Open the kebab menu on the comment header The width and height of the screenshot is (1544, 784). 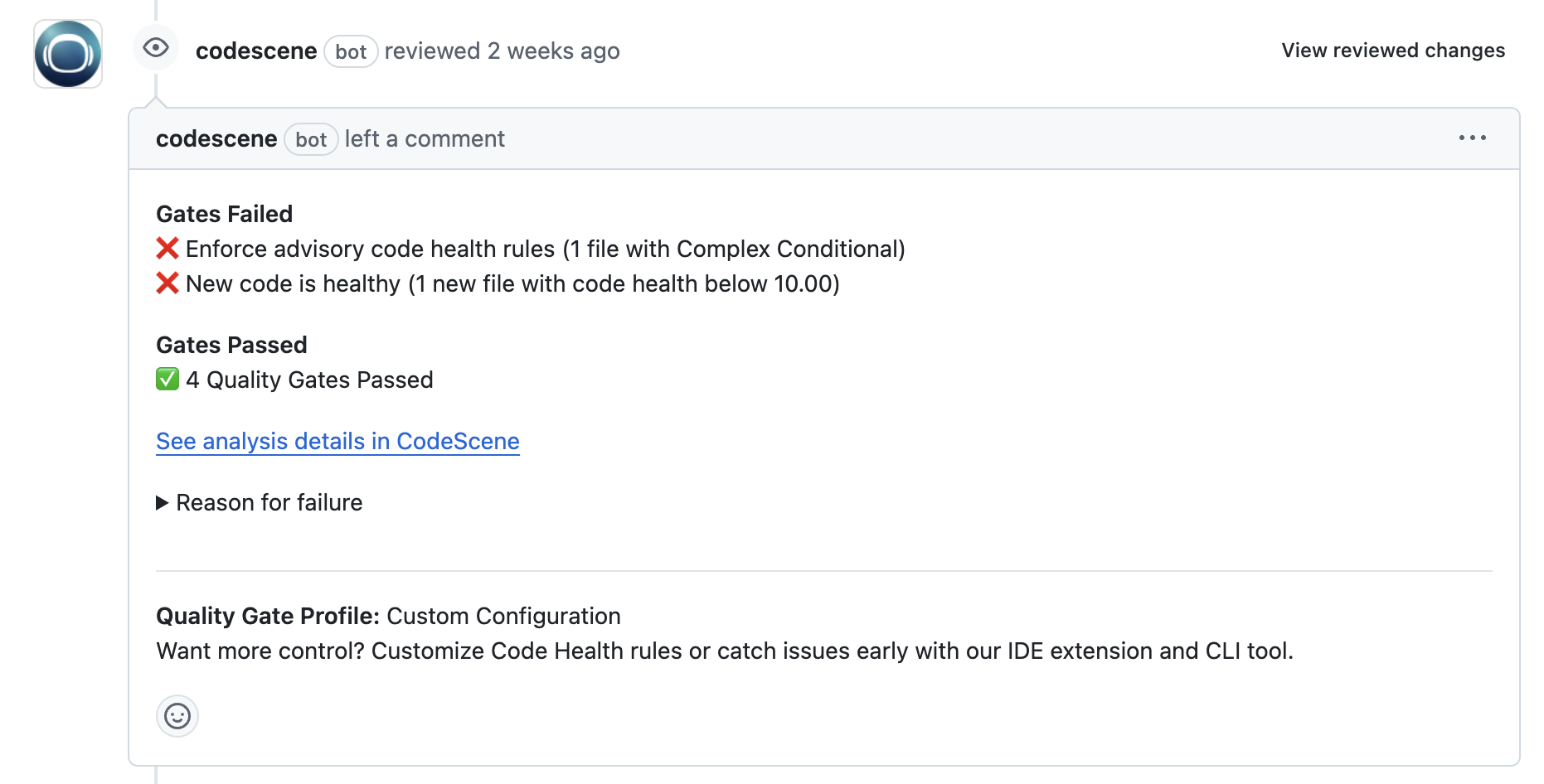click(x=1474, y=138)
